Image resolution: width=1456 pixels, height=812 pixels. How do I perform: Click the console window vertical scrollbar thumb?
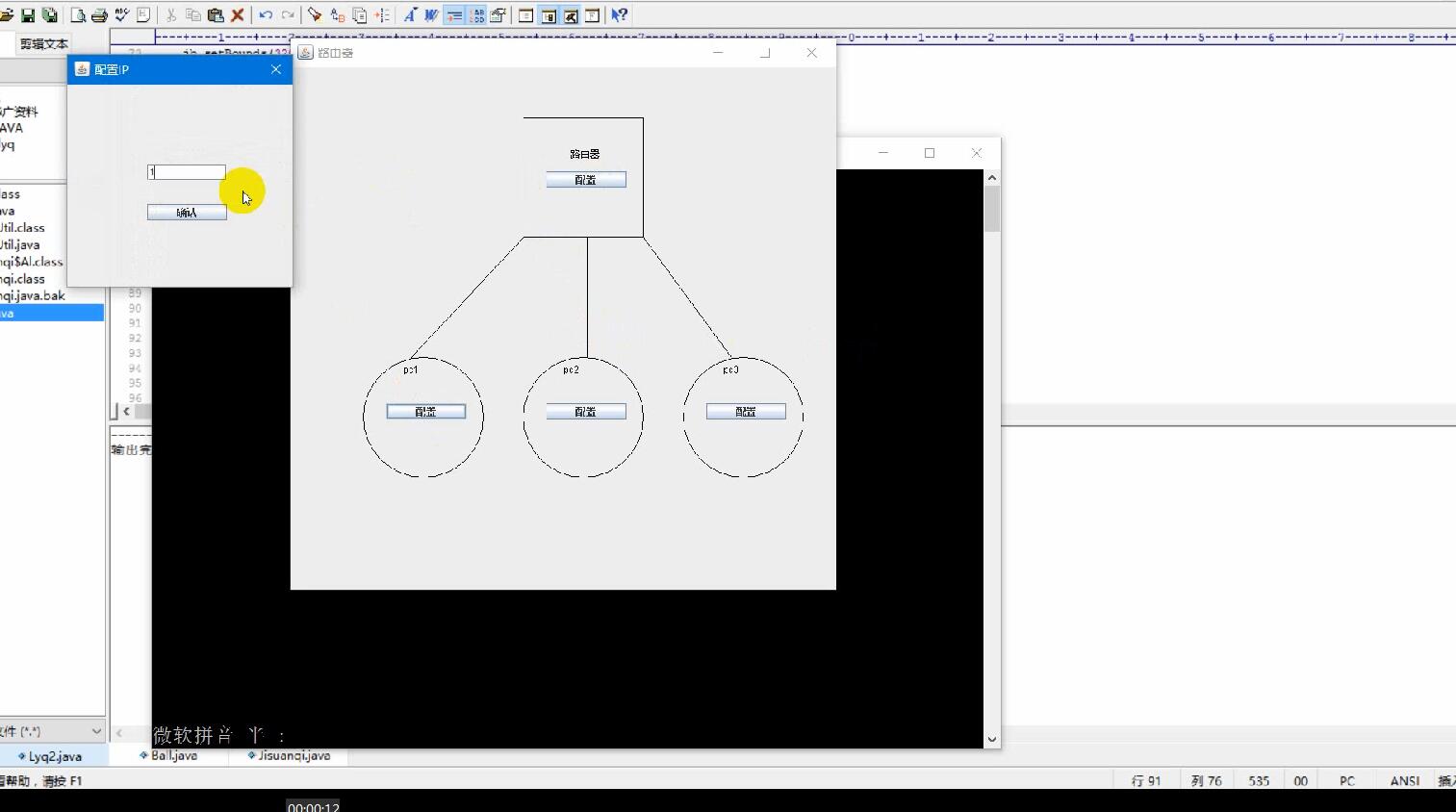[992, 209]
